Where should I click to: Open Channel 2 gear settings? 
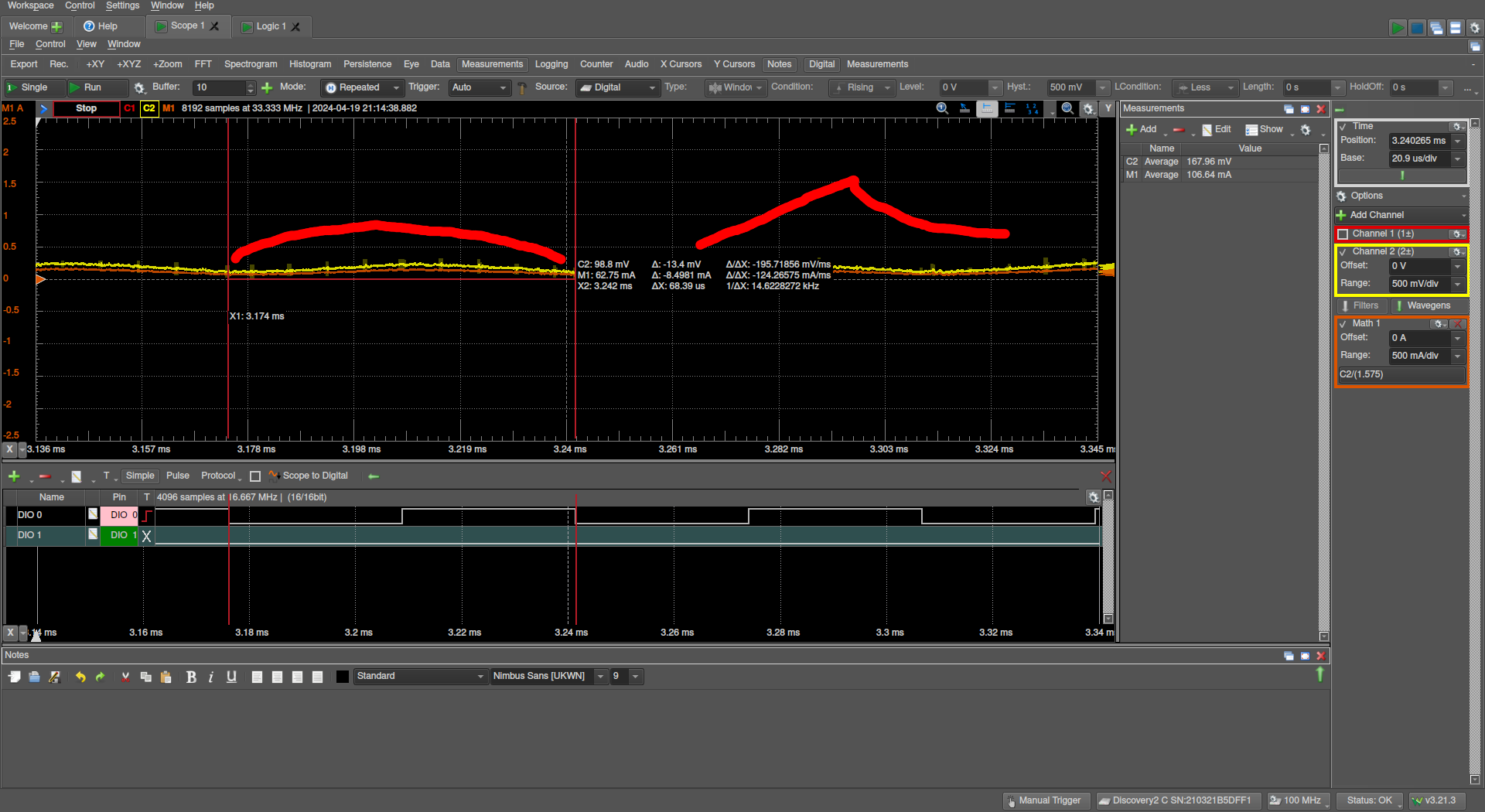1457,251
